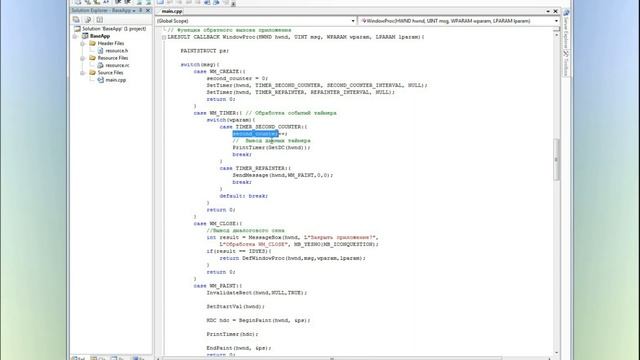Click 'PrintTimer(GetDC(hwnd));' line
640x360 pixels.
point(271,148)
